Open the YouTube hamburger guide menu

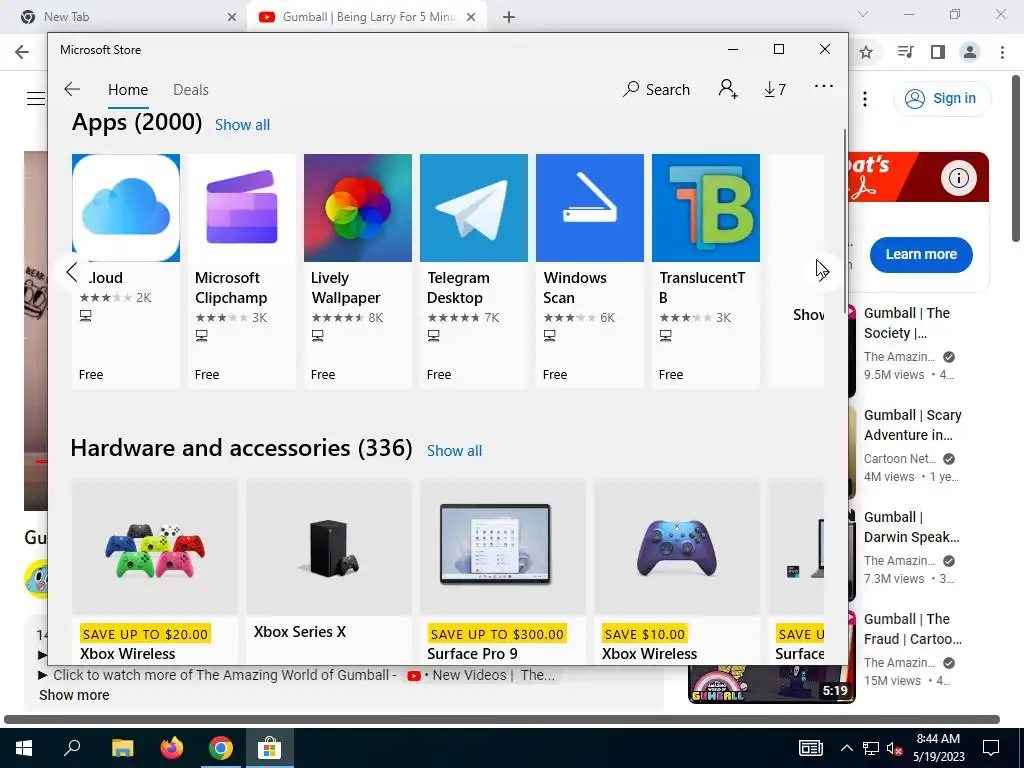click(36, 99)
